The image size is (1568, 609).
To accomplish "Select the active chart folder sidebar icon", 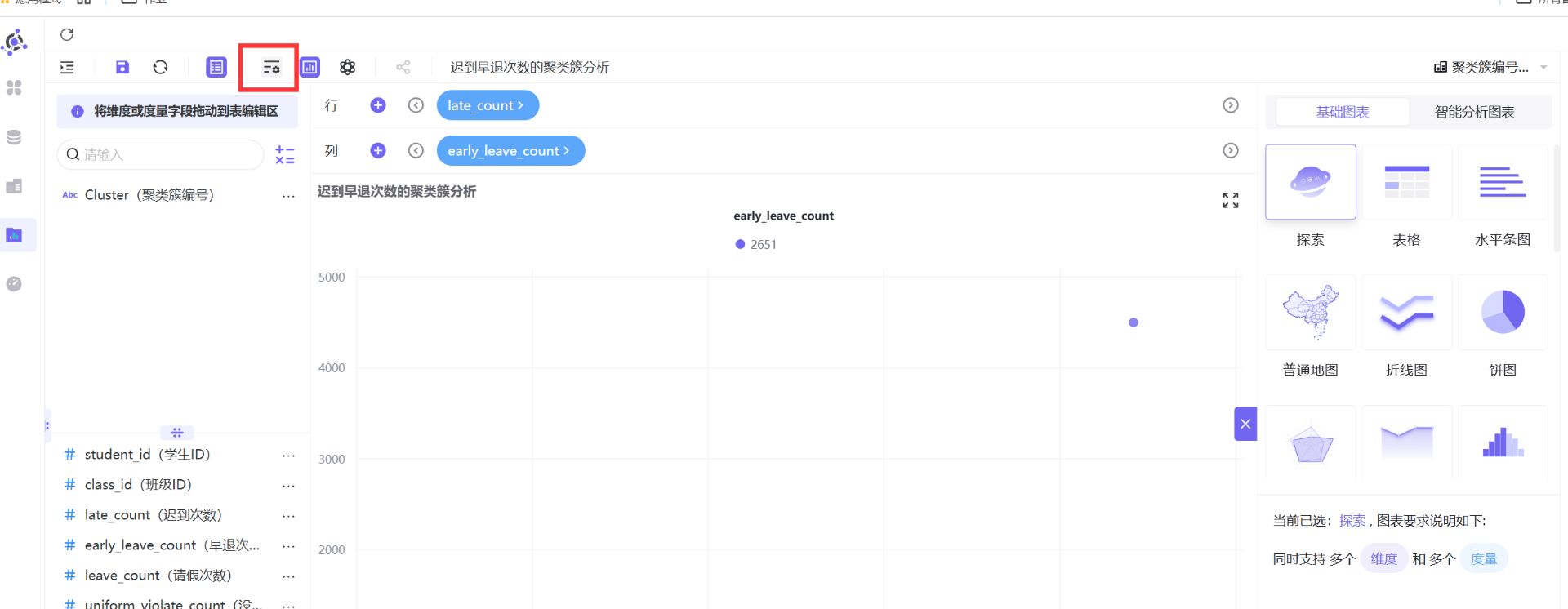I will (14, 235).
